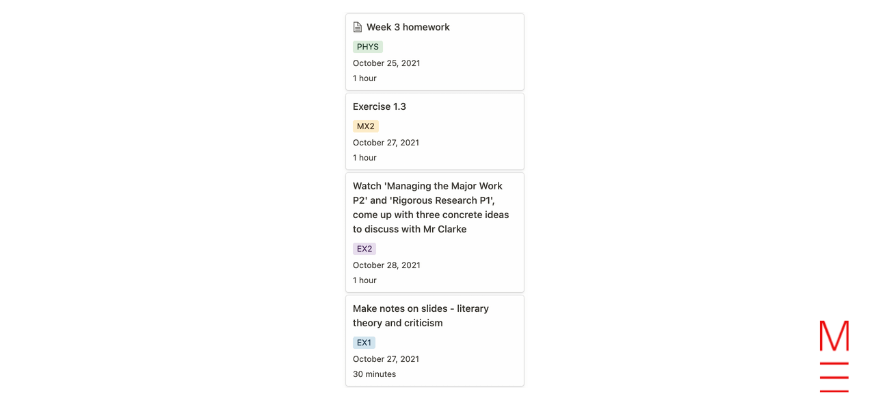Click the October 28, 2021 date
The width and height of the screenshot is (870, 400).
(x=386, y=265)
